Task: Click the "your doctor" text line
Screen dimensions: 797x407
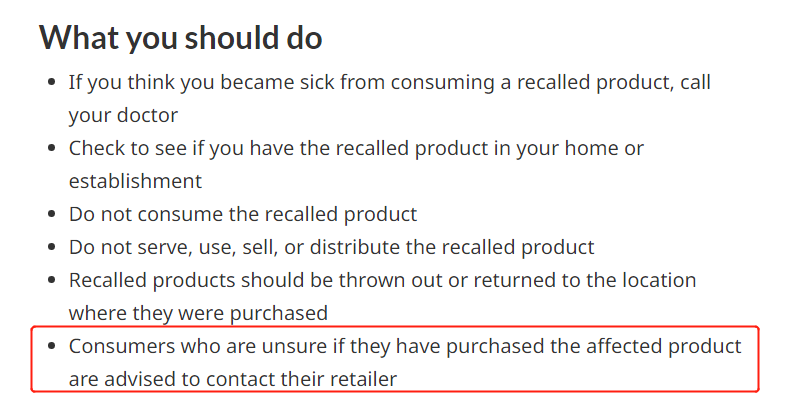Action: [123, 116]
